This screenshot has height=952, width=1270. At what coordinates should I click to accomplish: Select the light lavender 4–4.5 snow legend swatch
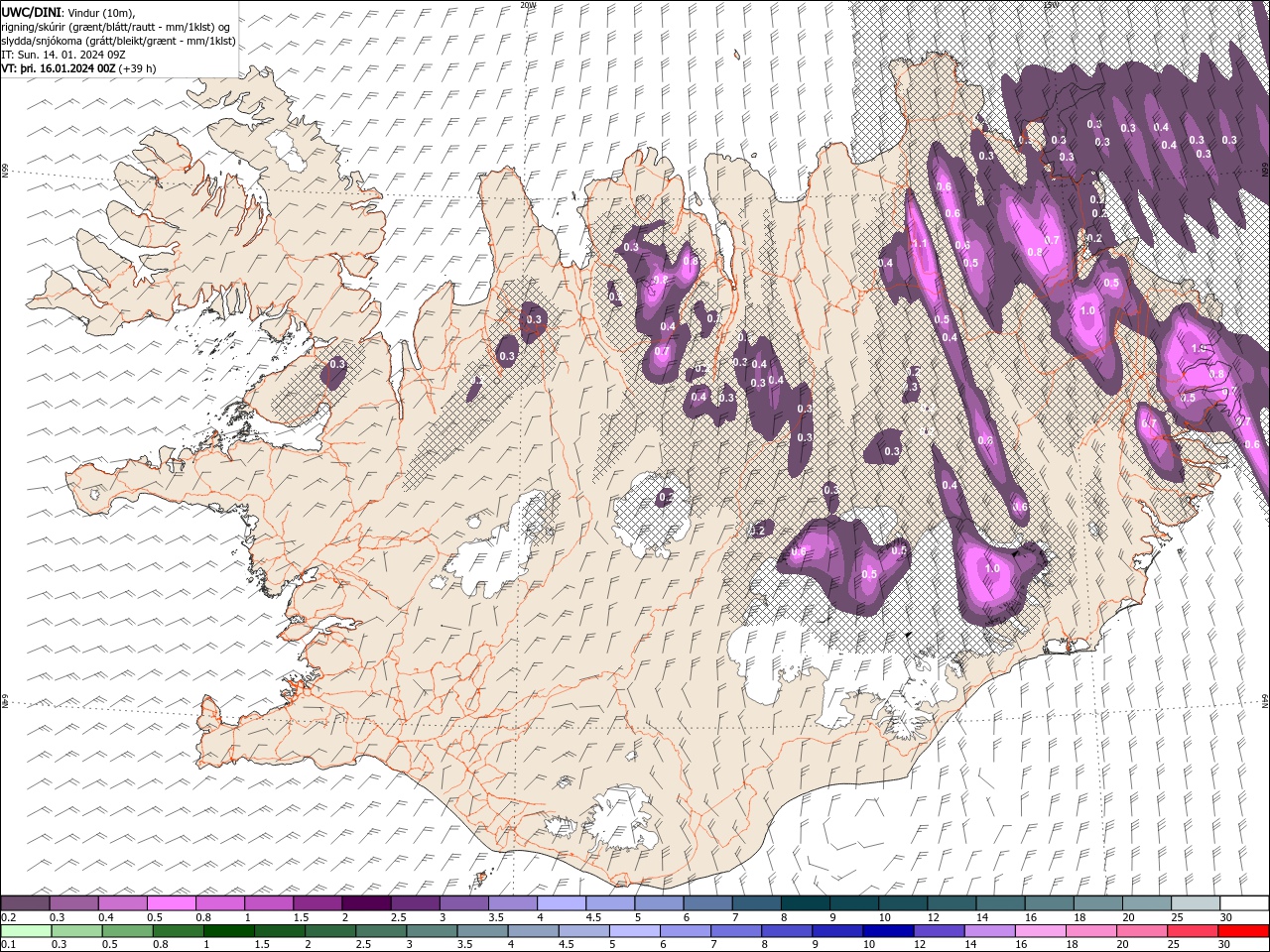pos(562,903)
